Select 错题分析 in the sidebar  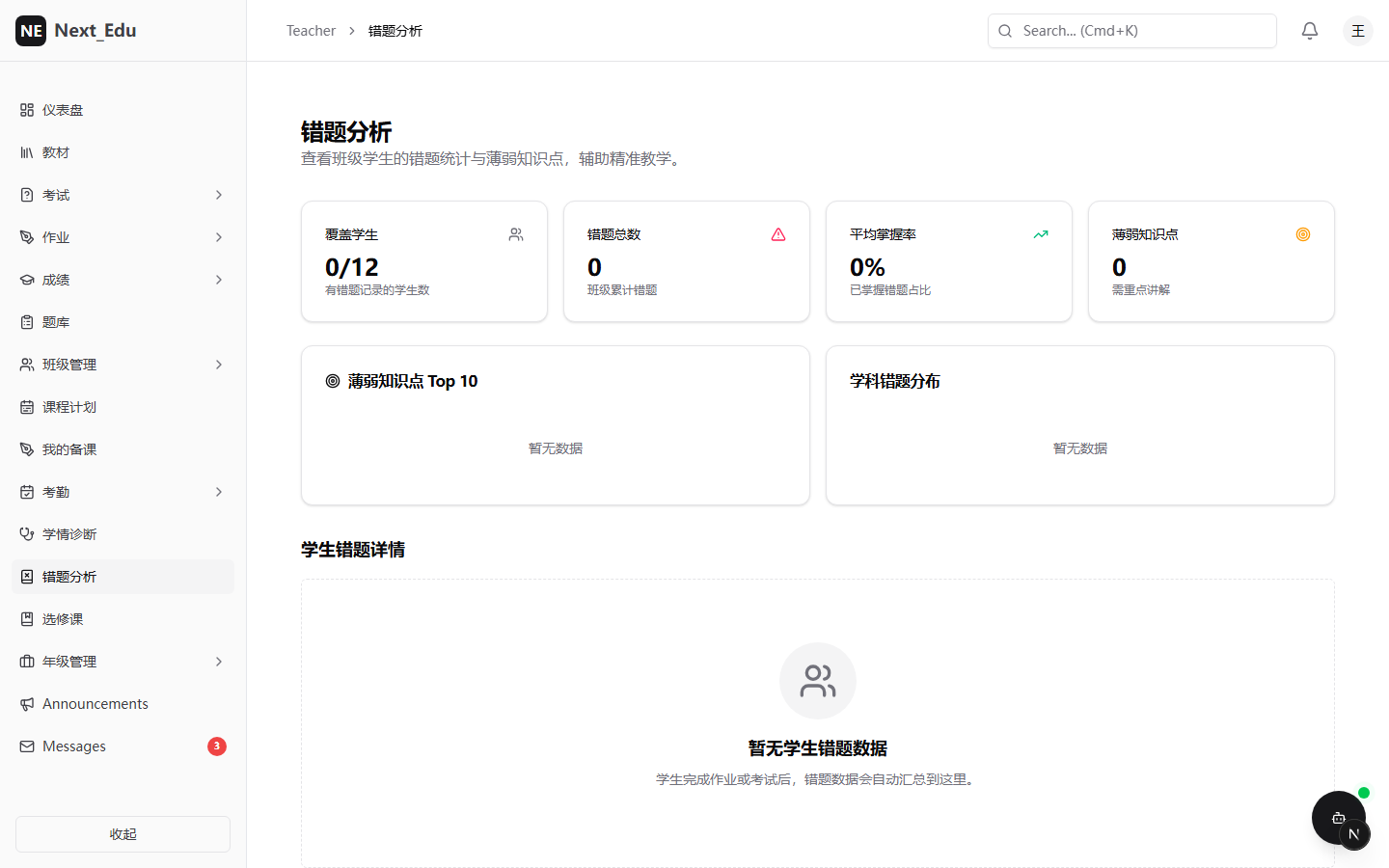tap(123, 577)
